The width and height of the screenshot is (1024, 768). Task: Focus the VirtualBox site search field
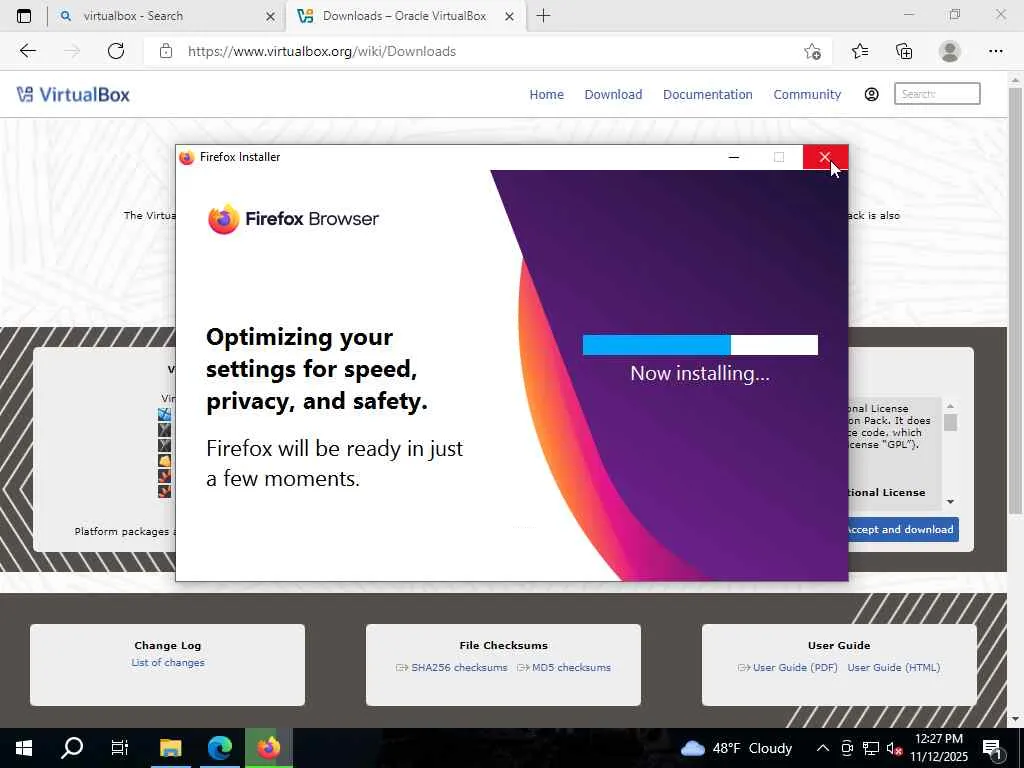click(937, 94)
